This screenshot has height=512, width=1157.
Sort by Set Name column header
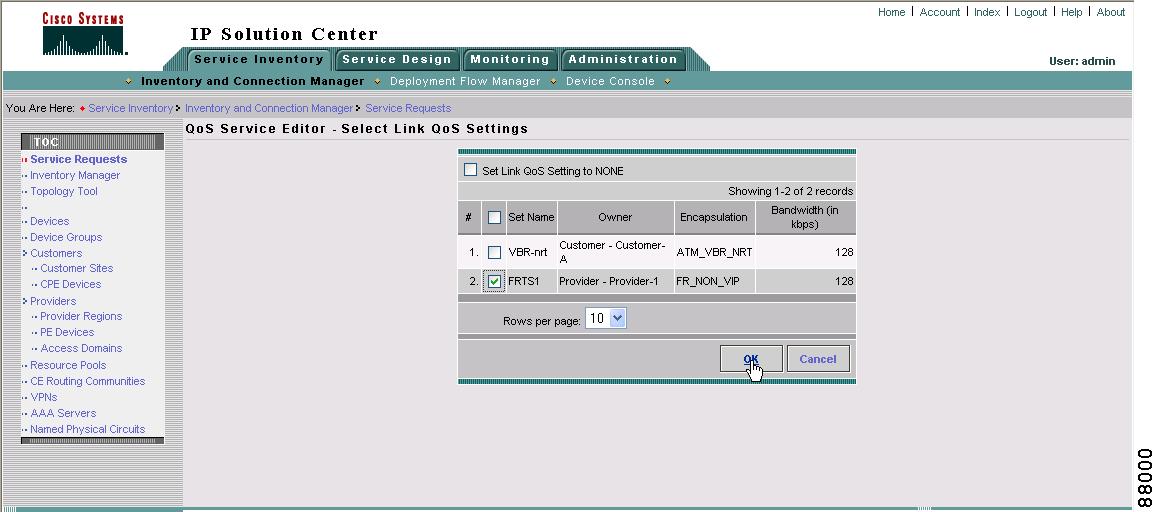[531, 218]
